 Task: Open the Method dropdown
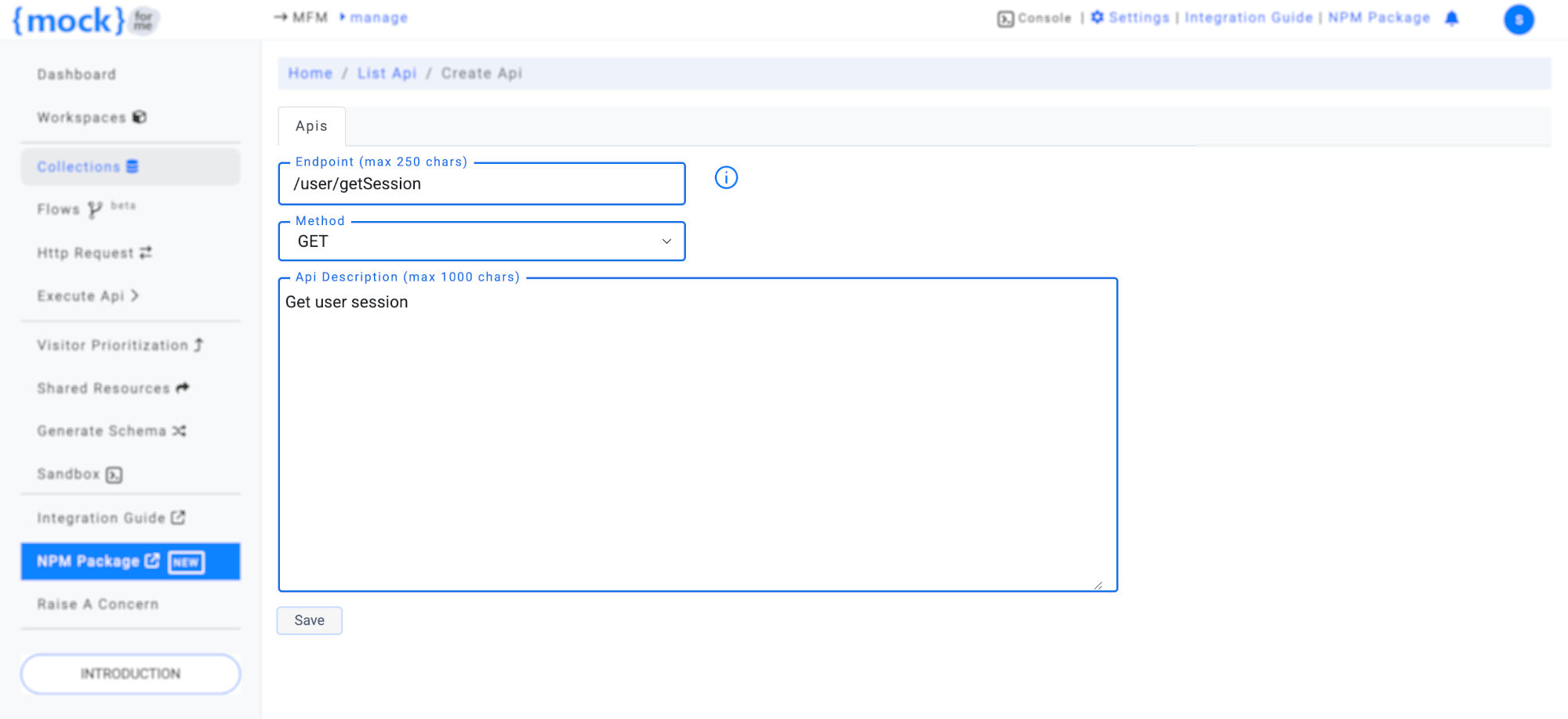coord(482,241)
